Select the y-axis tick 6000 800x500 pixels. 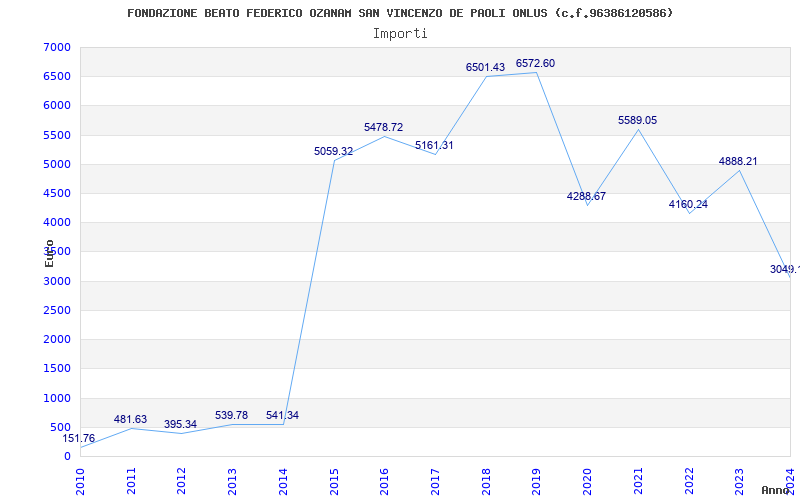57,106
